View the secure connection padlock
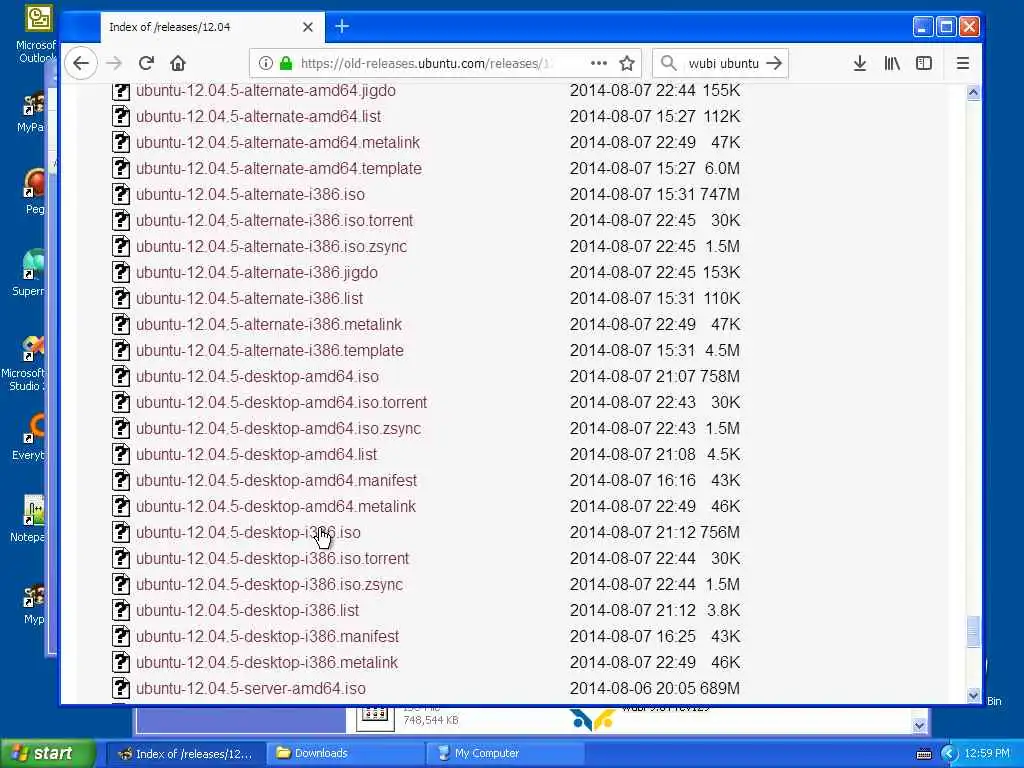The image size is (1024, 768). pos(285,63)
